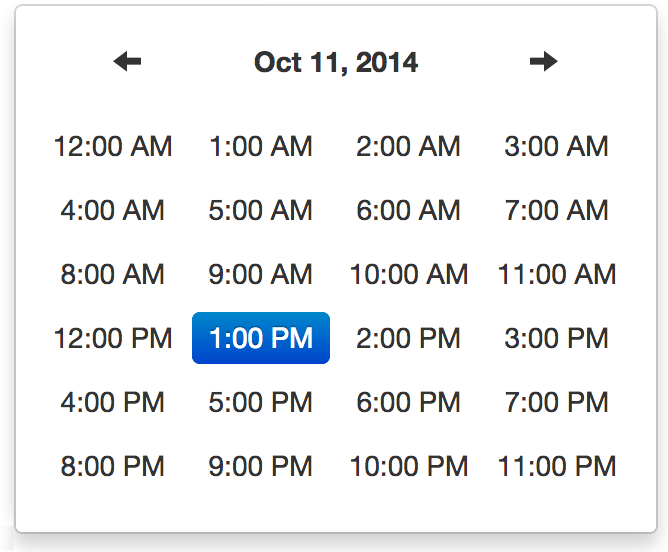Screen dimensions: 668x552
Task: Select the 12:00 AM time slot
Action: tap(113, 146)
